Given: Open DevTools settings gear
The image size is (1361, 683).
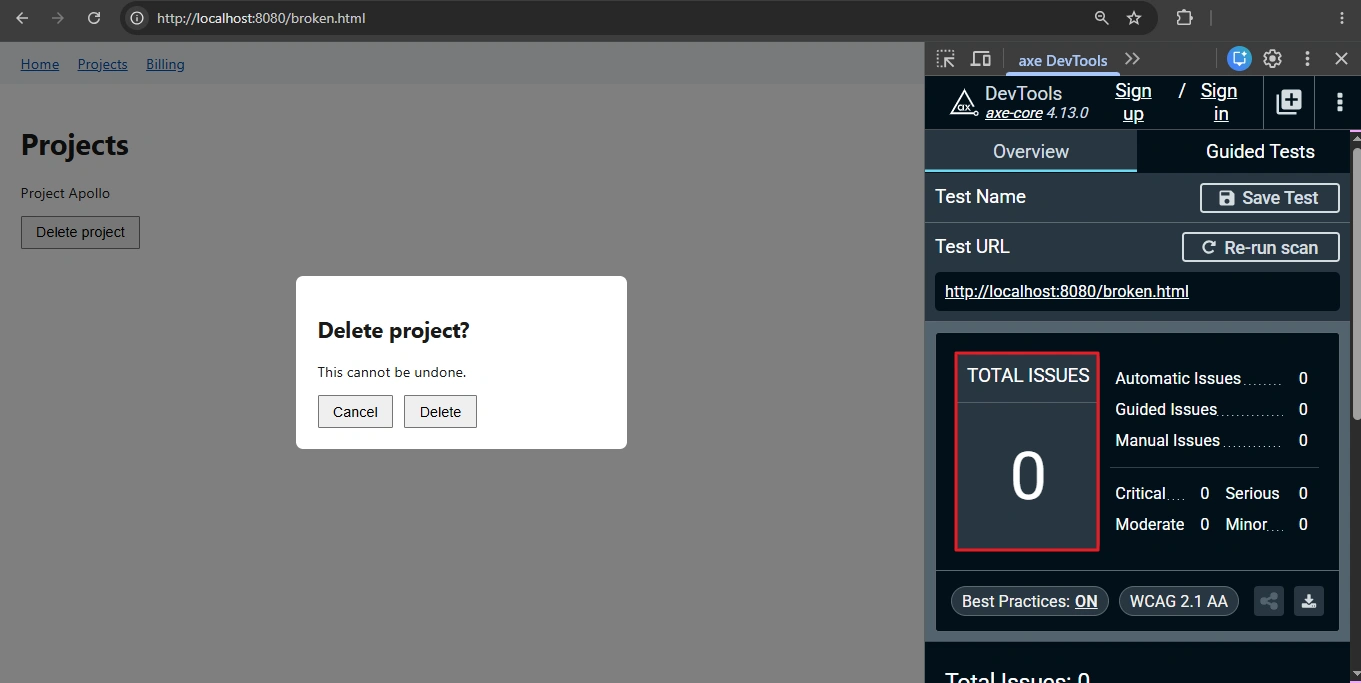Looking at the screenshot, I should pyautogui.click(x=1273, y=59).
